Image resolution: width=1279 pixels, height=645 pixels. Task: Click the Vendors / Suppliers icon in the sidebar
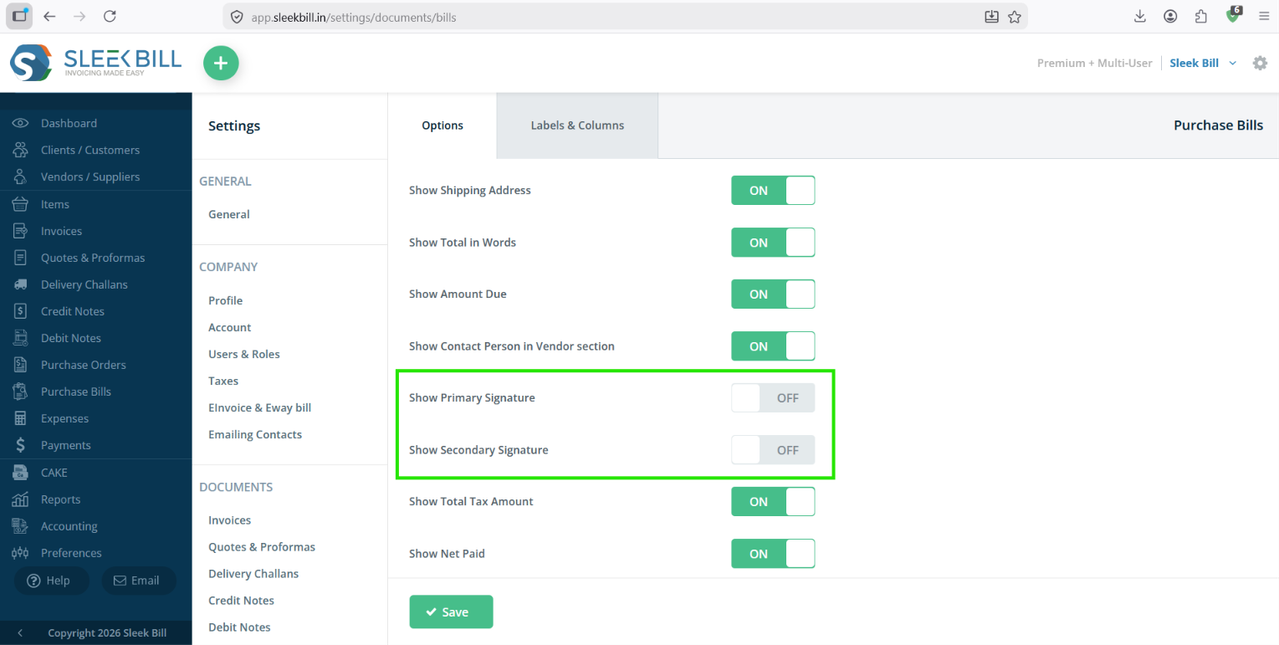click(20, 177)
